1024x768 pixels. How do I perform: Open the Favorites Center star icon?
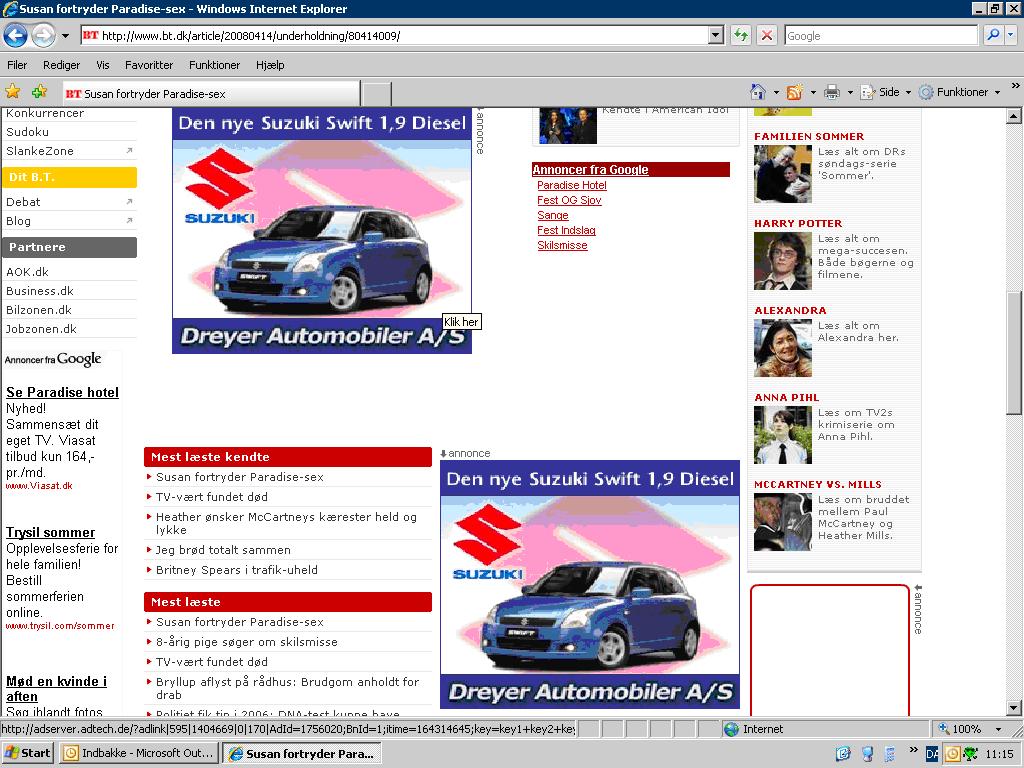(13, 92)
